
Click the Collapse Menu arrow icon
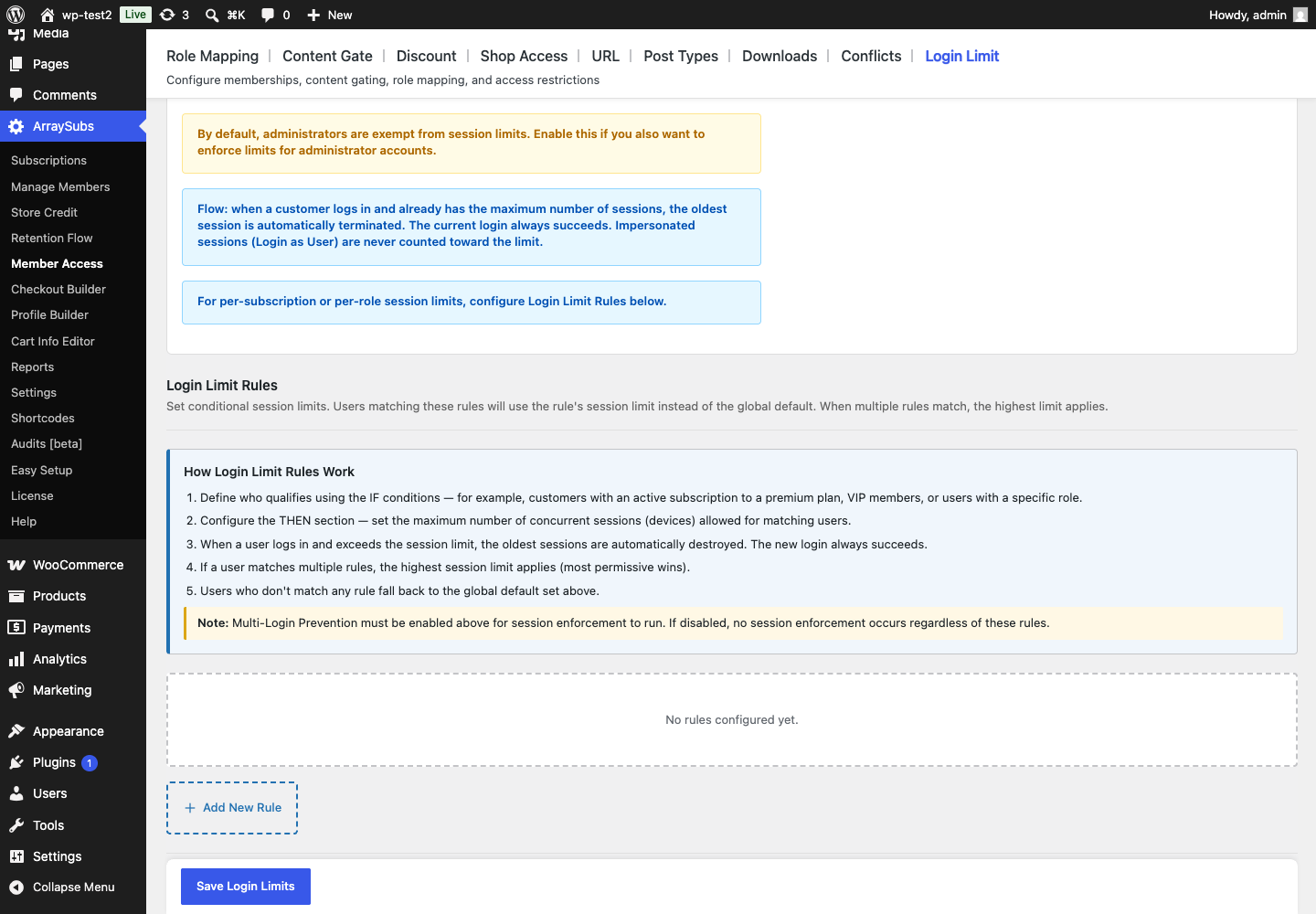[x=16, y=887]
